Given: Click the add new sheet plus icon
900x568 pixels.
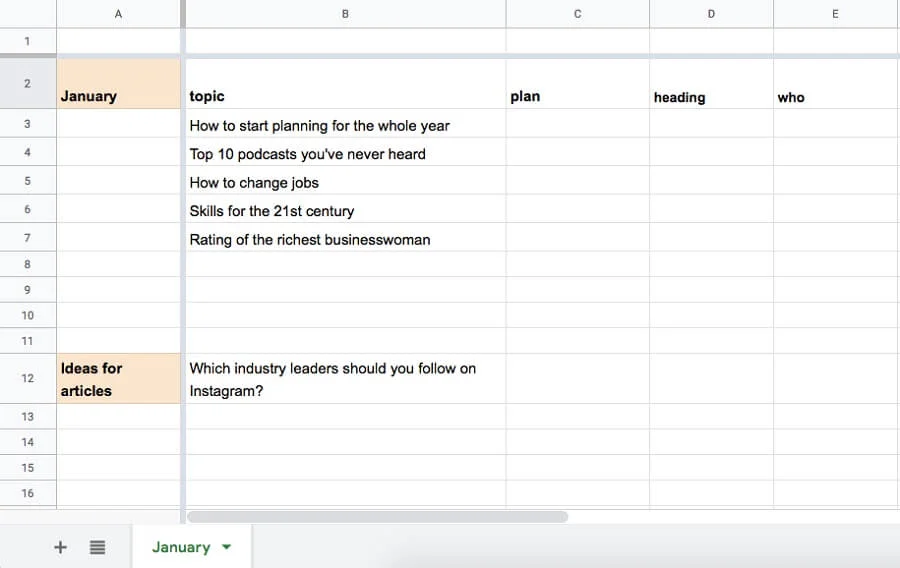Looking at the screenshot, I should coord(60,547).
